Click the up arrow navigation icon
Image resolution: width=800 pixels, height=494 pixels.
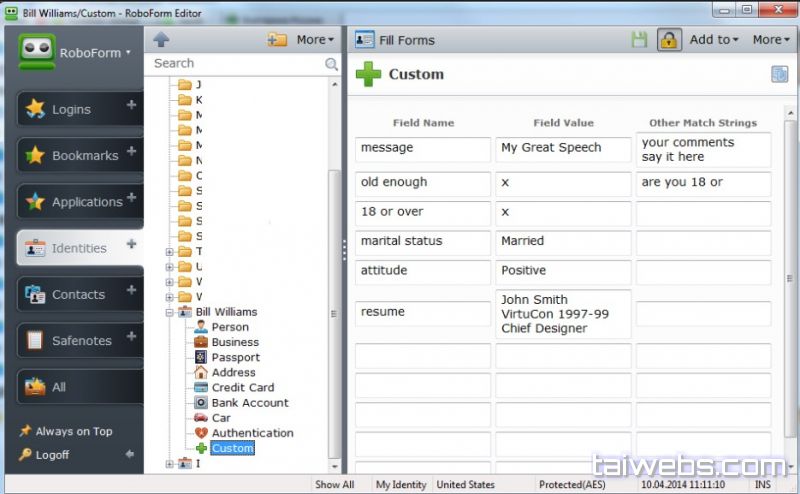coord(161,39)
